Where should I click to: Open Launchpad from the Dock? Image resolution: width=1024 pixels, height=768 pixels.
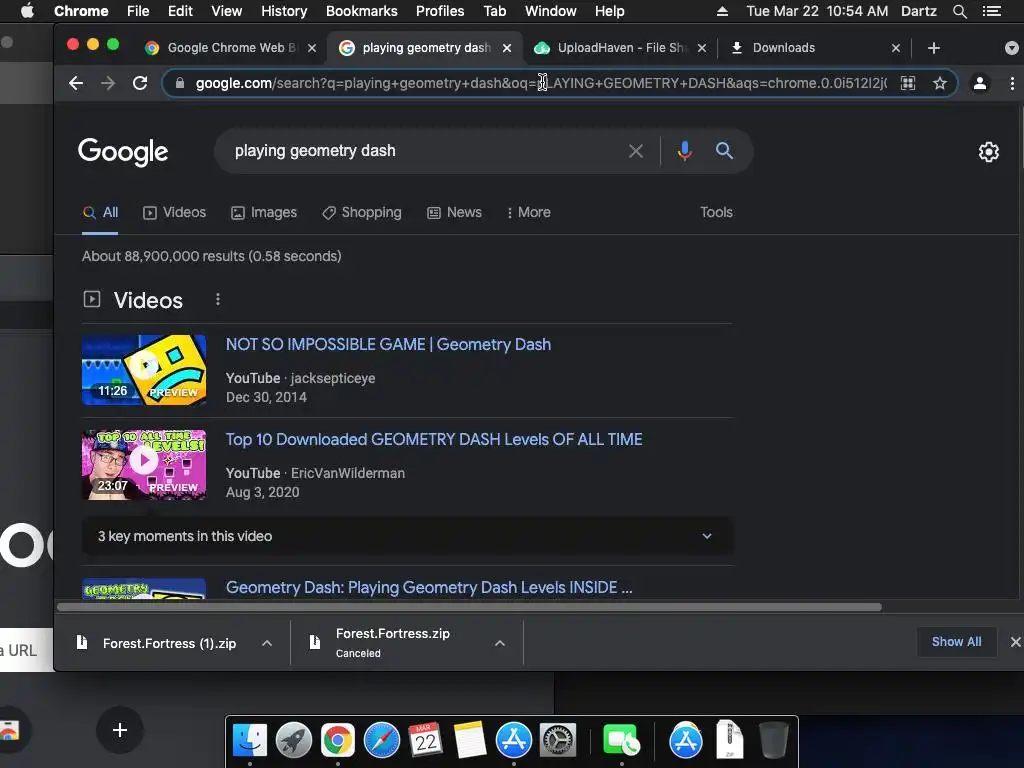(x=294, y=740)
